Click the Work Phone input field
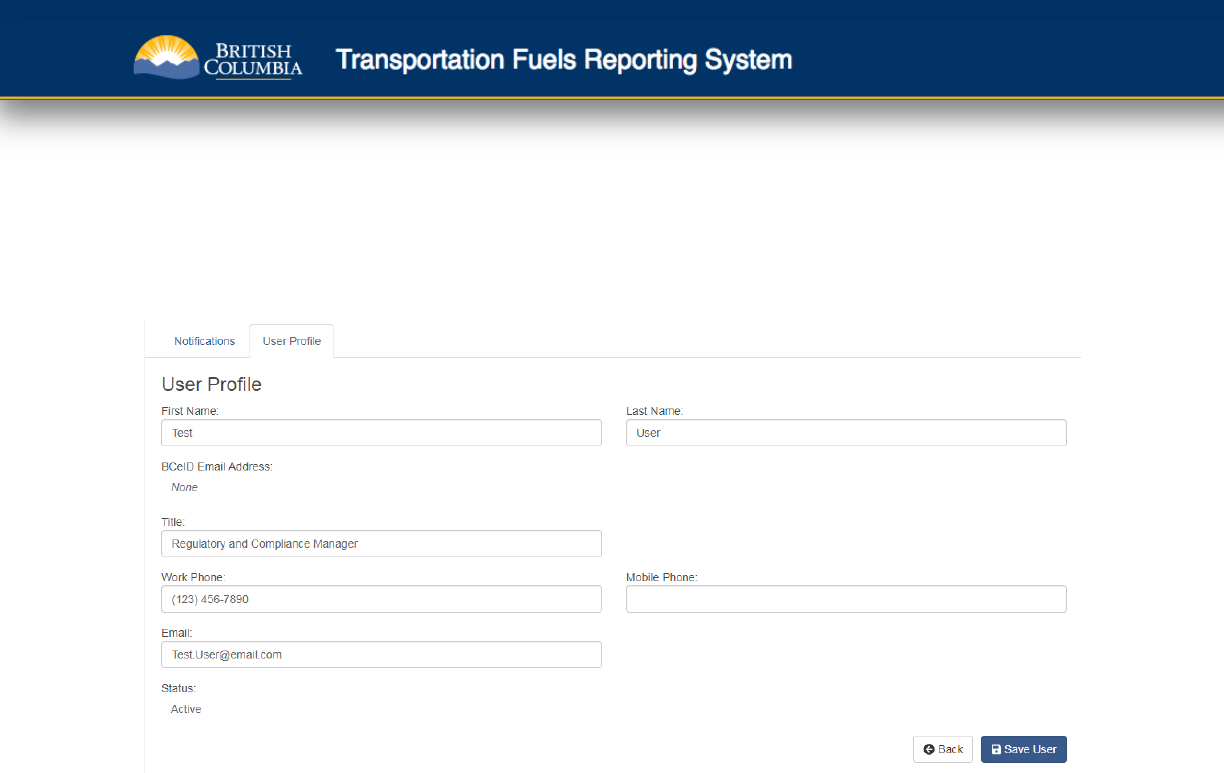1224x773 pixels. [381, 599]
